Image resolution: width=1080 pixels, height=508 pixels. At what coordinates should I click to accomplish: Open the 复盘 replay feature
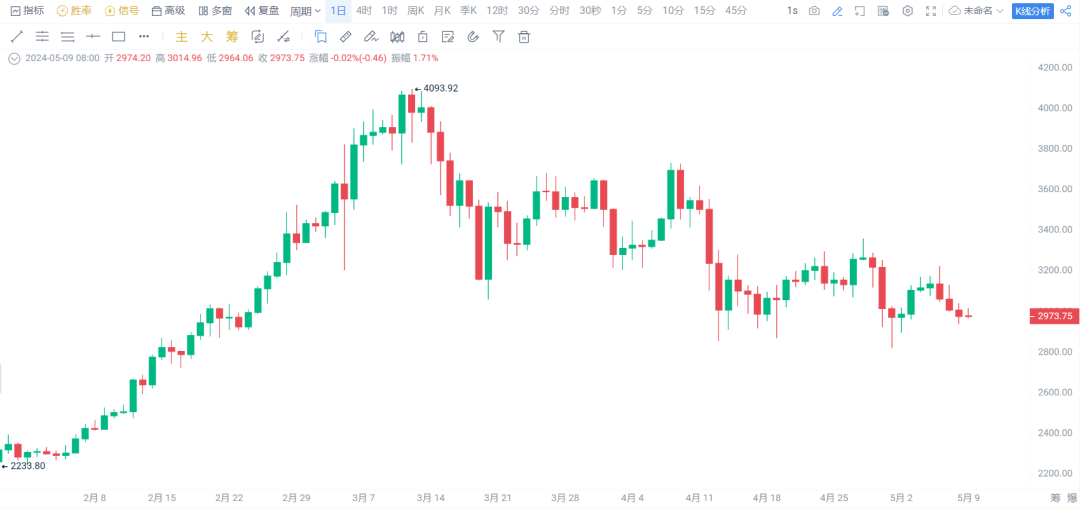point(262,11)
